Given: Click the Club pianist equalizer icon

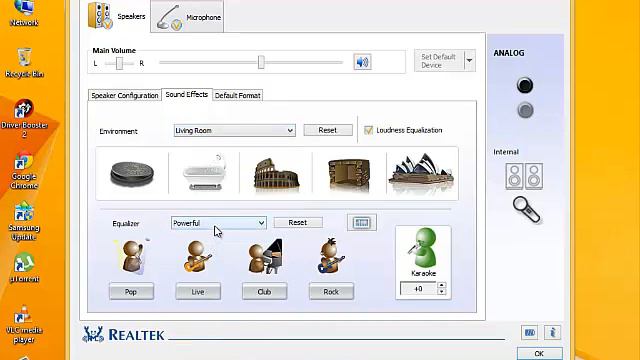Looking at the screenshot, I should click(265, 256).
